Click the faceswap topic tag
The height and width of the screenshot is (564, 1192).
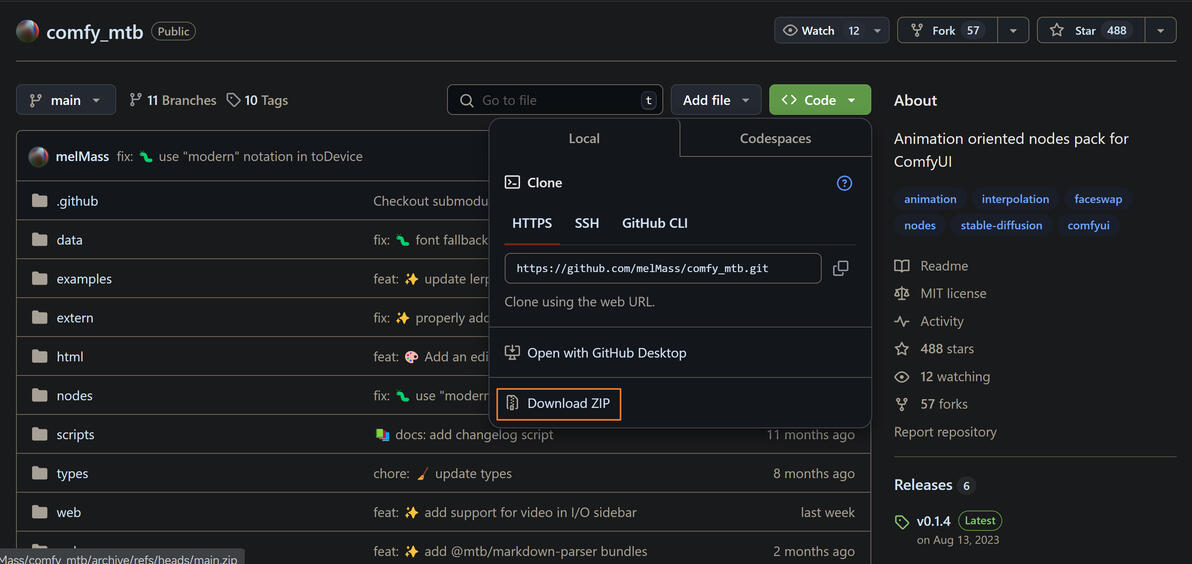point(1098,199)
